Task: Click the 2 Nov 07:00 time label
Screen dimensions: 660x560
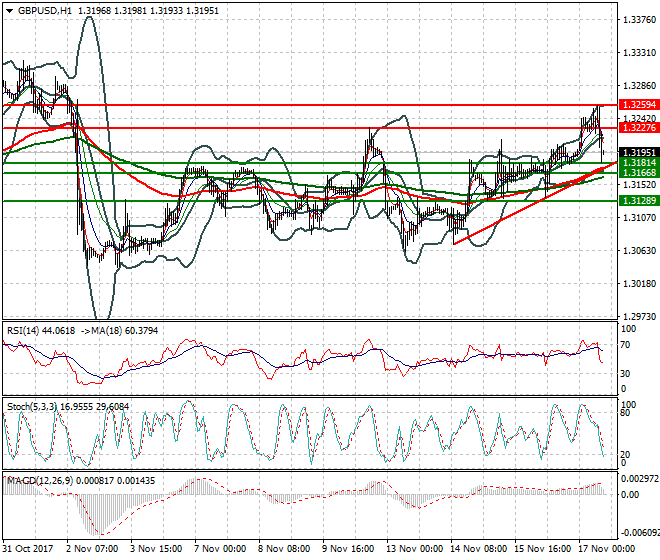Action: 92,549
